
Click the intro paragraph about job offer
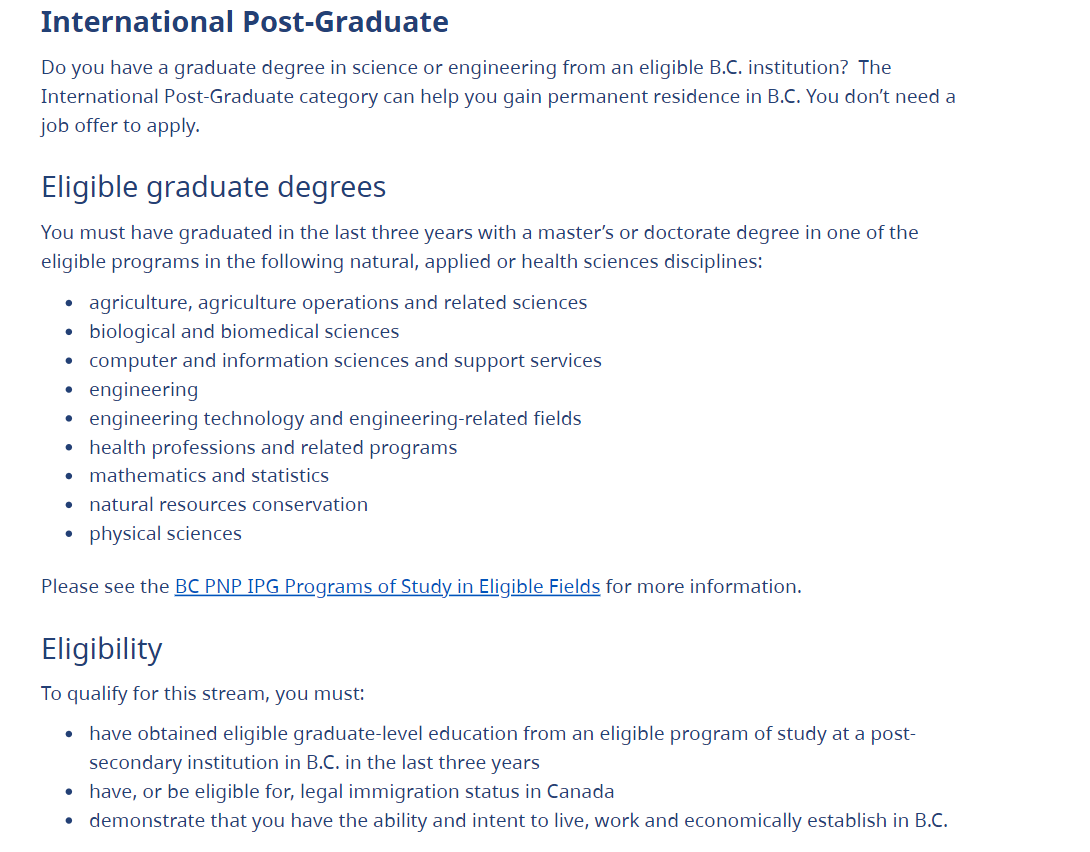click(x=498, y=97)
